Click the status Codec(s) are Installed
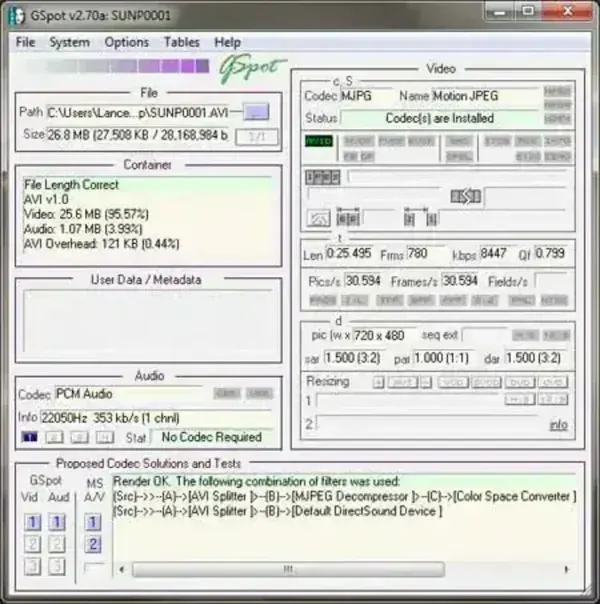The width and height of the screenshot is (600, 604). (439, 118)
